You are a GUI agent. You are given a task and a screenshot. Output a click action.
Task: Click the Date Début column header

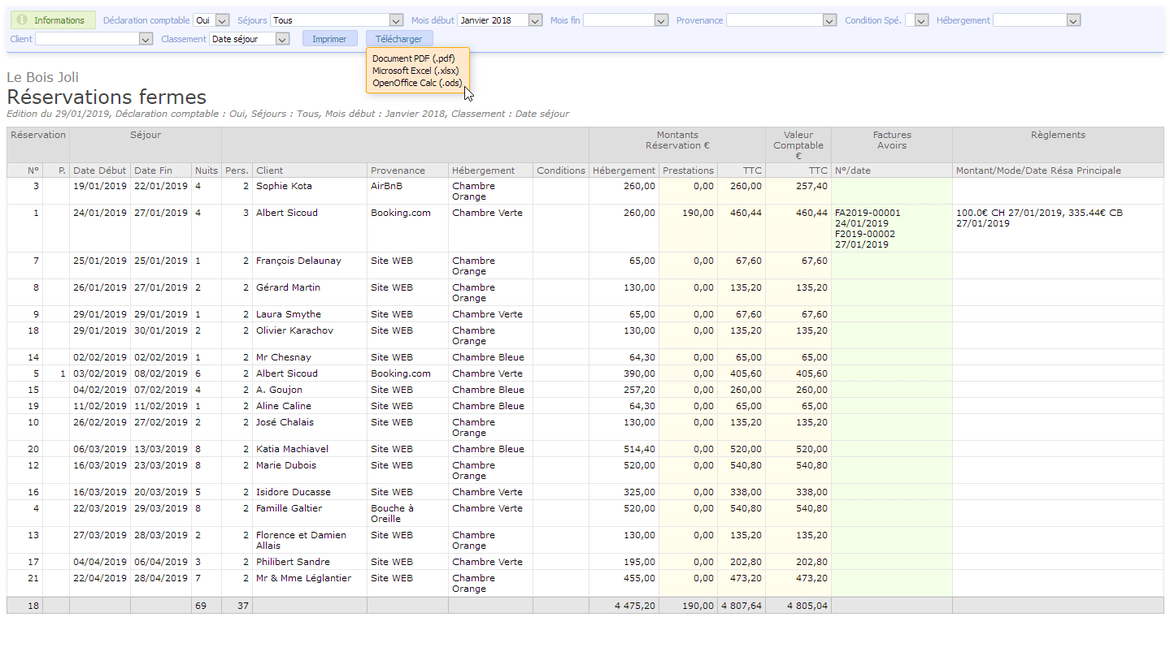pos(99,171)
